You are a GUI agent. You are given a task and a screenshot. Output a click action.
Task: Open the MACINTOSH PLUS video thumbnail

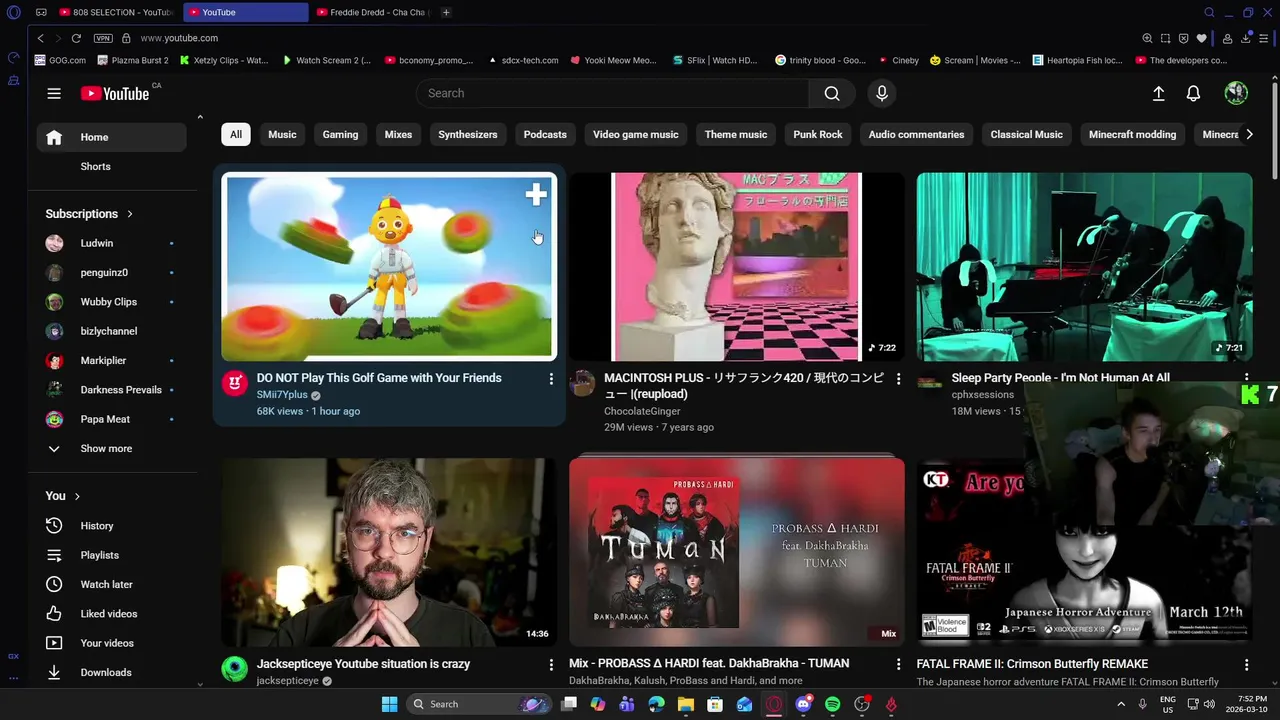tap(737, 267)
